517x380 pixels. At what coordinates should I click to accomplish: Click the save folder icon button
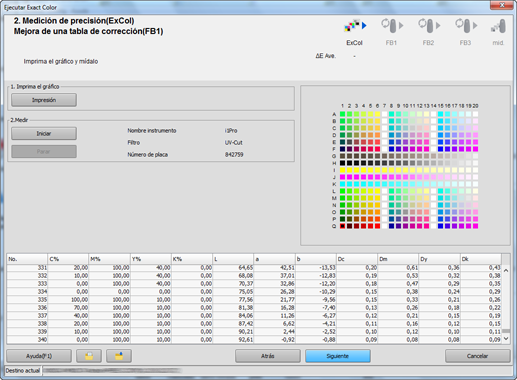(119, 356)
